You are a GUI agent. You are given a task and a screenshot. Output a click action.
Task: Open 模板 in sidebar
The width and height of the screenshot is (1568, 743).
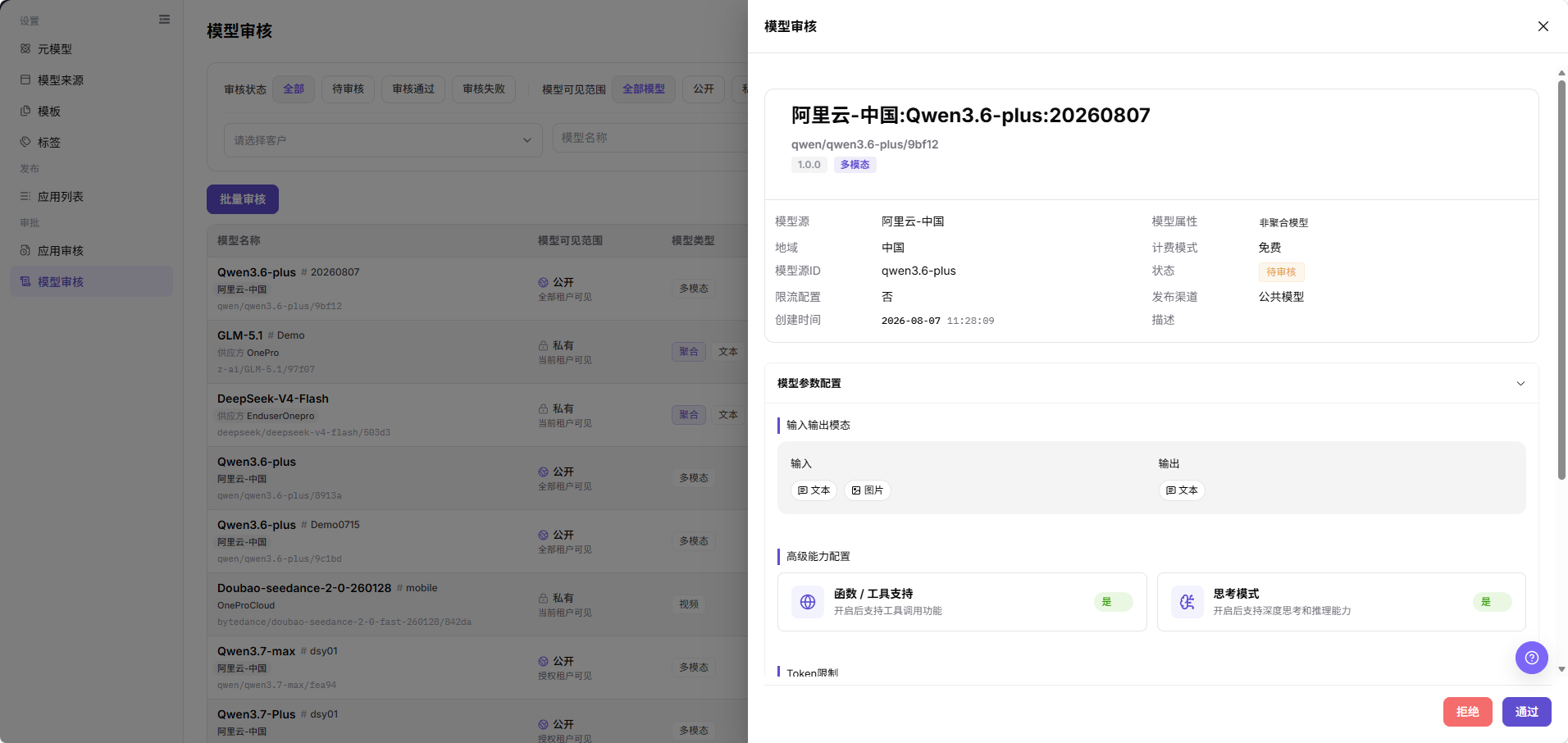(x=91, y=112)
